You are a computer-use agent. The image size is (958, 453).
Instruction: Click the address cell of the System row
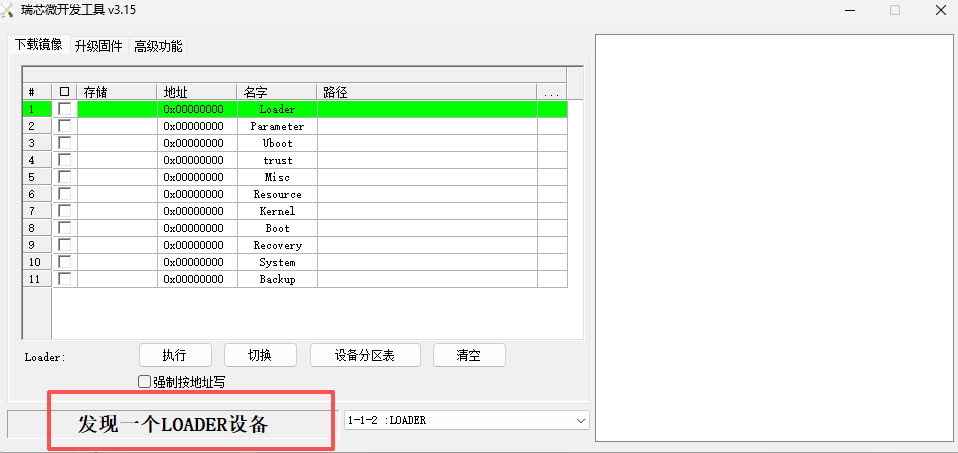tap(197, 262)
